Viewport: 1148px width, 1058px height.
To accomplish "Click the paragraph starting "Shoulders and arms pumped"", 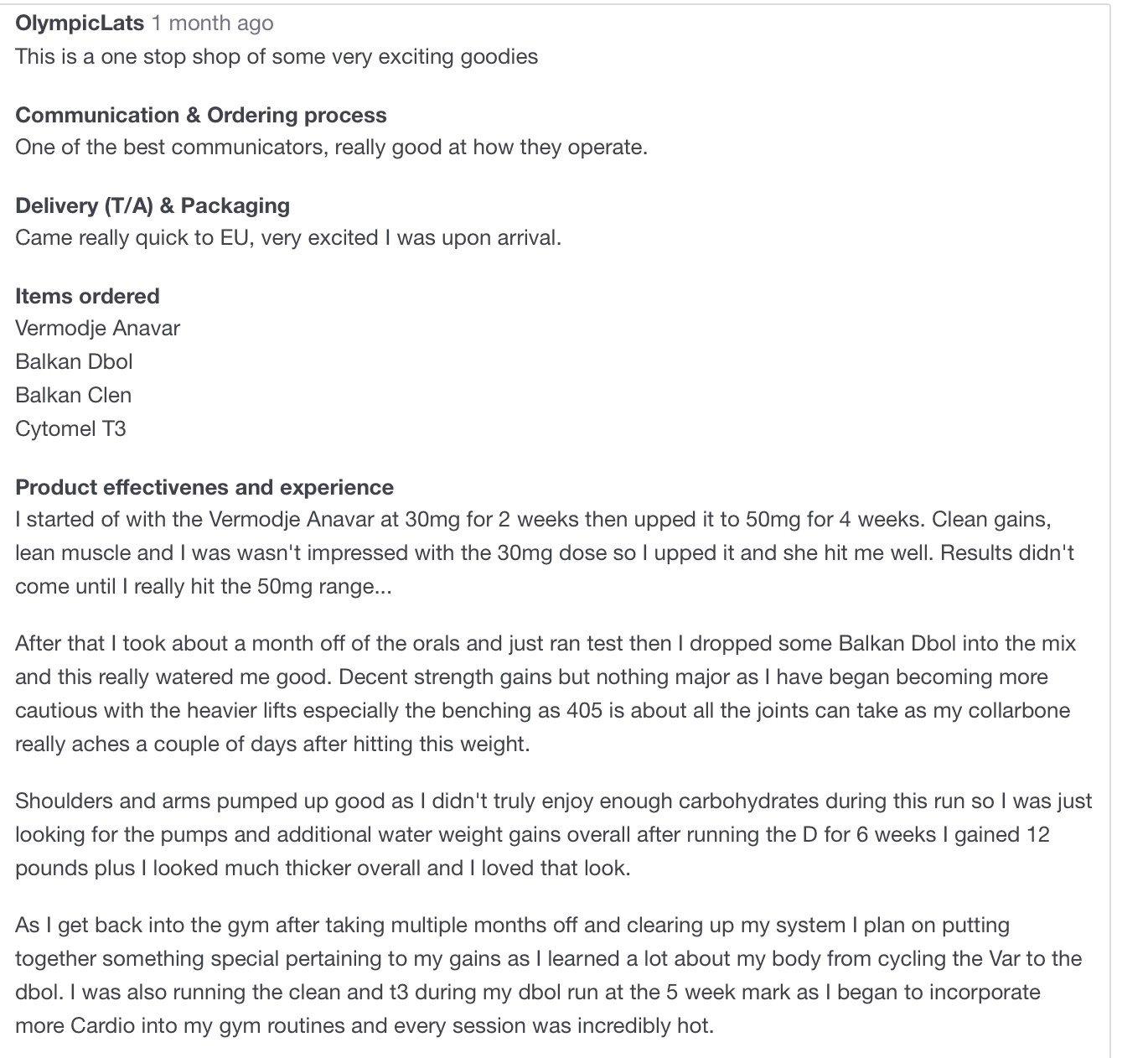I will tap(553, 835).
